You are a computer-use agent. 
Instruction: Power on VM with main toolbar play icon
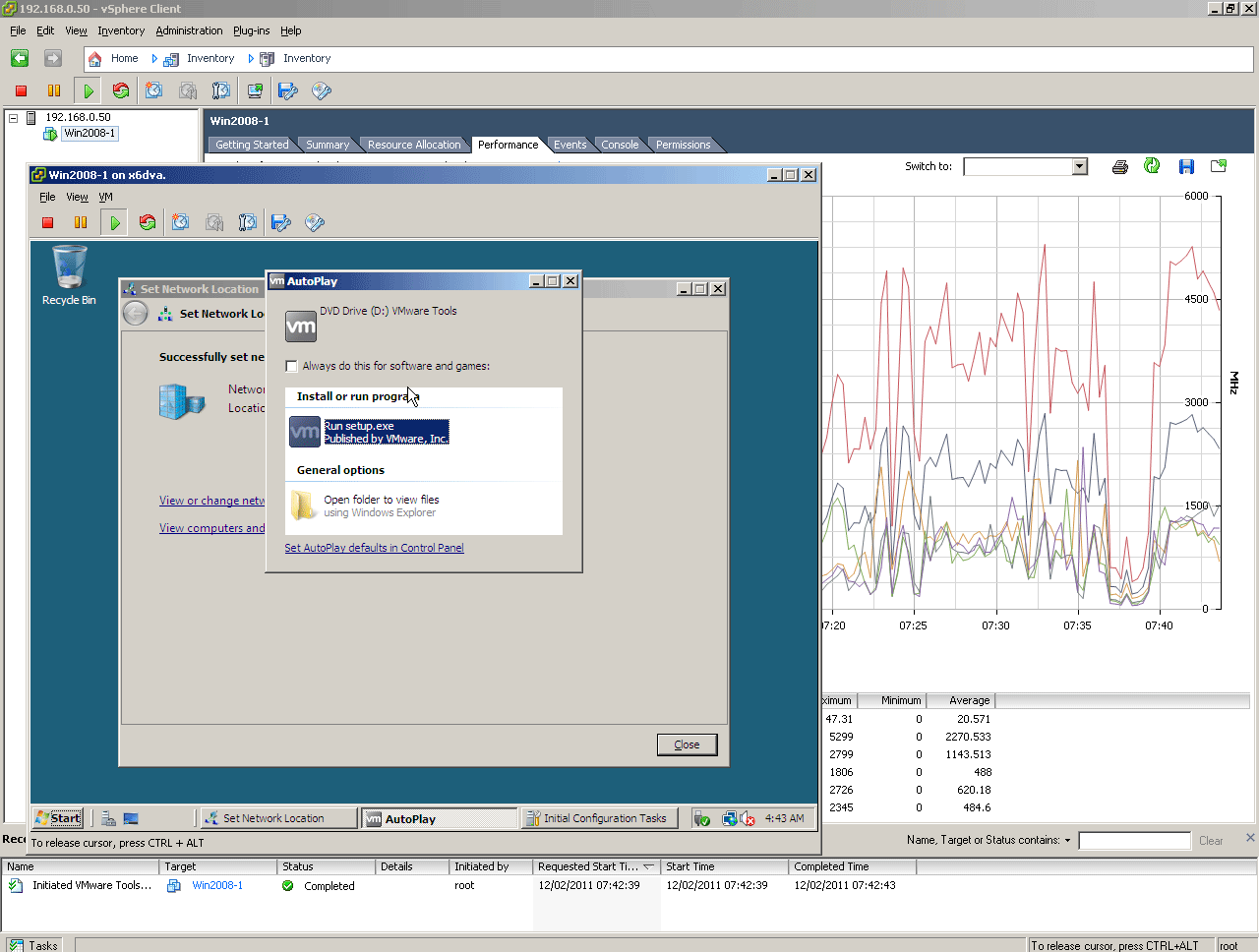point(88,90)
